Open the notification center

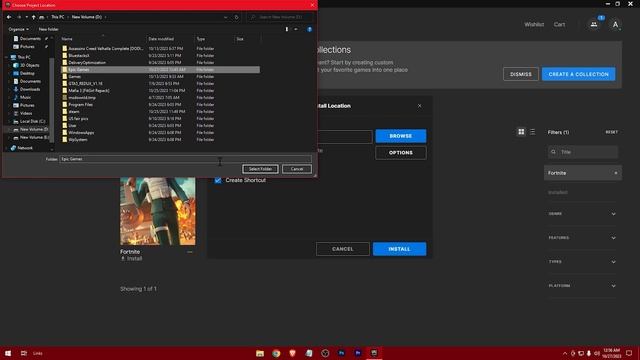pos(629,353)
